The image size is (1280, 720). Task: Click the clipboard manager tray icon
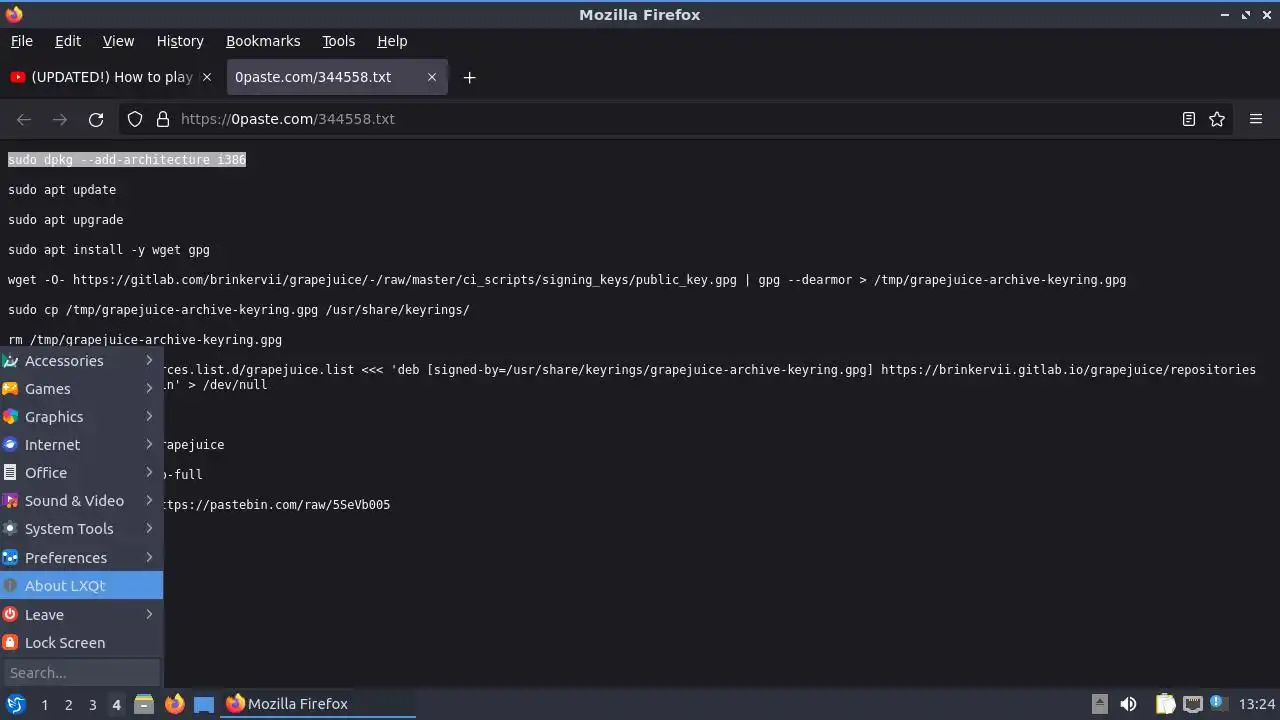pos(1165,704)
